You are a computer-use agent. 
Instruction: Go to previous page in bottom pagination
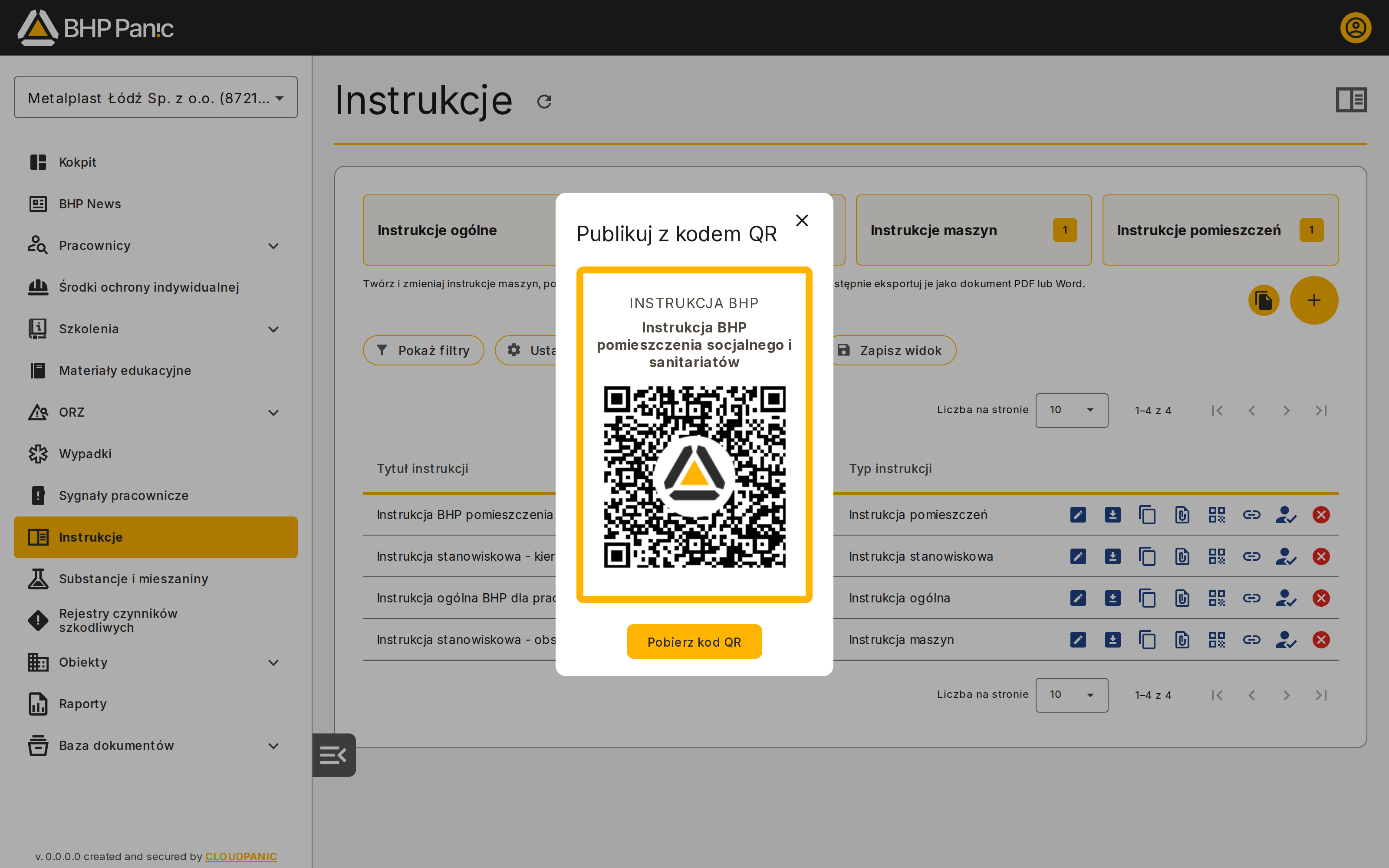[x=1252, y=695]
